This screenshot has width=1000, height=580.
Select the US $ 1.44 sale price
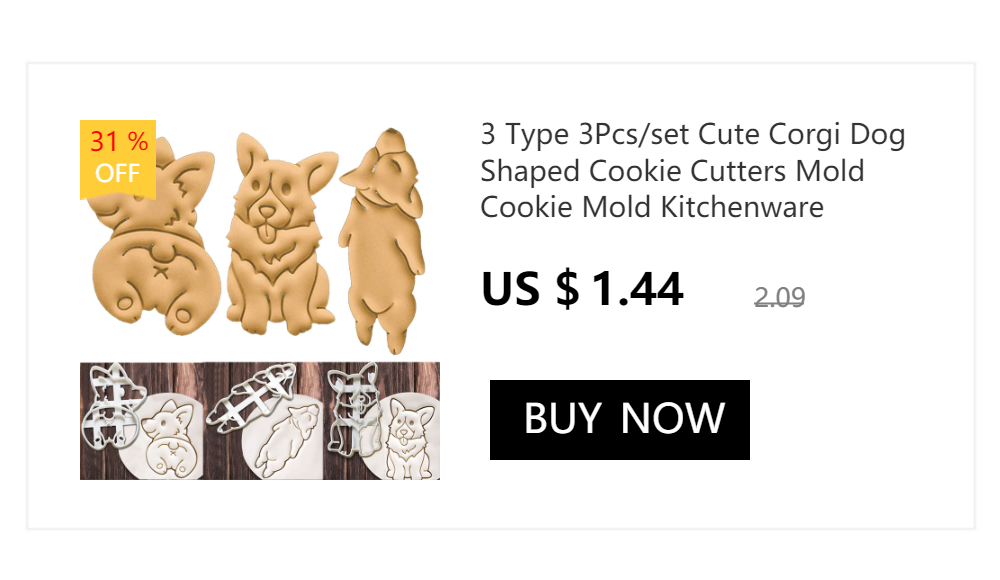point(582,289)
